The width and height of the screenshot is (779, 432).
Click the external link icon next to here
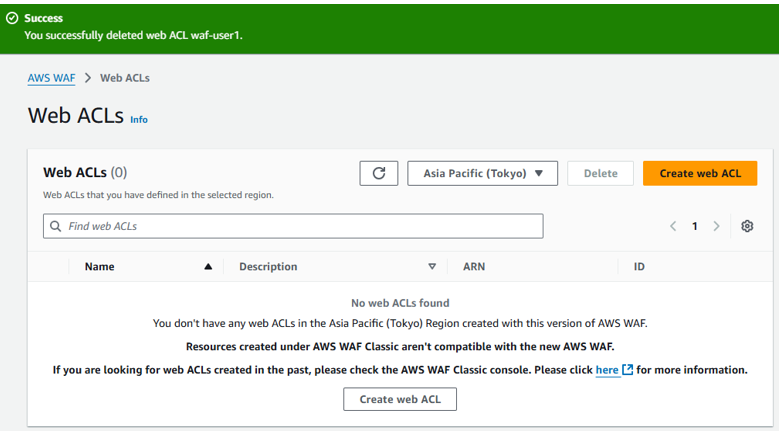627,370
